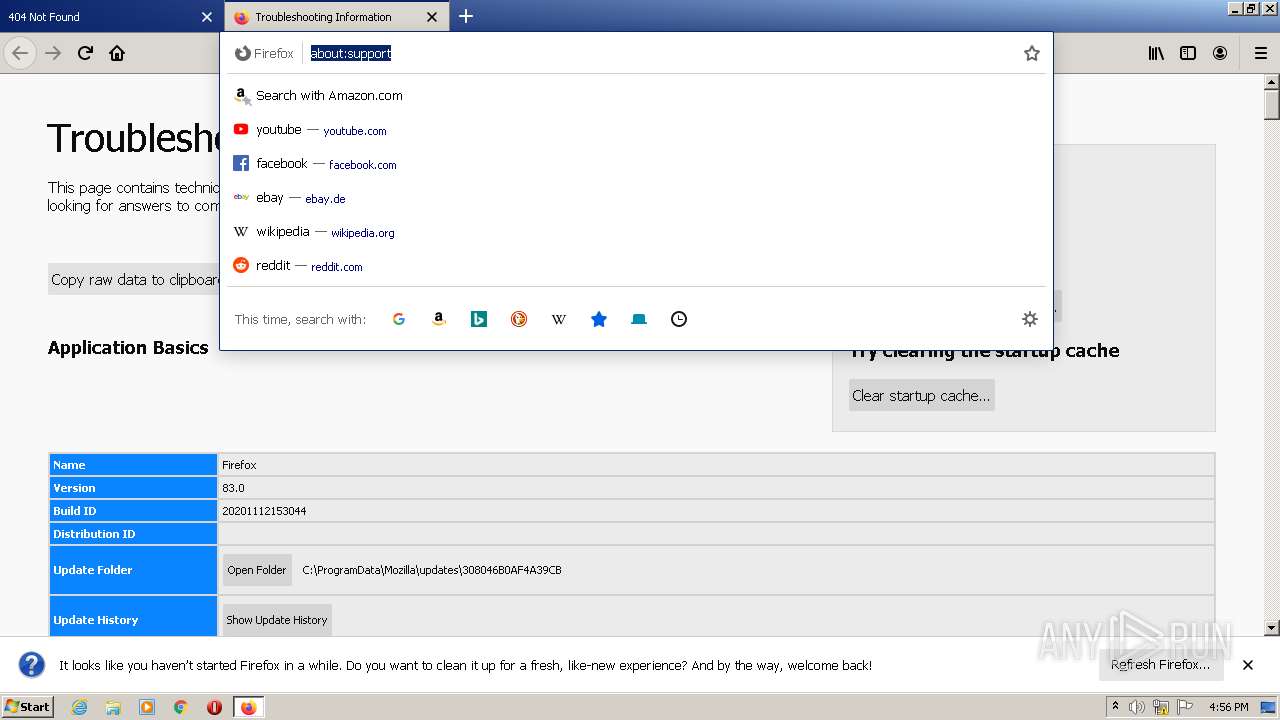Open the Library icon in toolbar
The height and width of the screenshot is (720, 1280).
(1156, 53)
